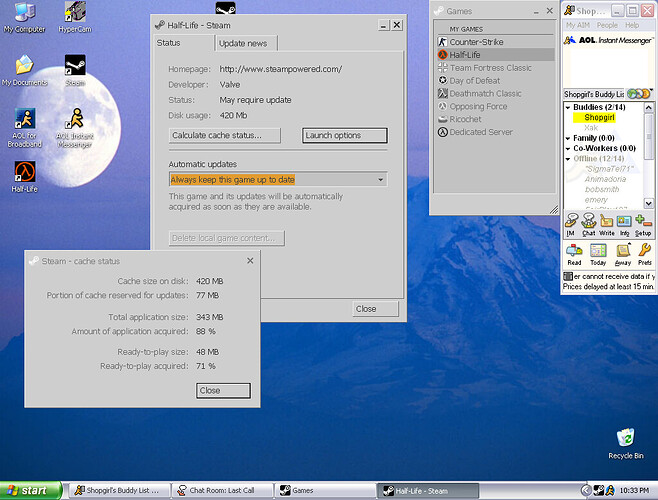Image resolution: width=658 pixels, height=500 pixels.
Task: Open the HyperCam desktop shortcut
Action: [x=75, y=17]
